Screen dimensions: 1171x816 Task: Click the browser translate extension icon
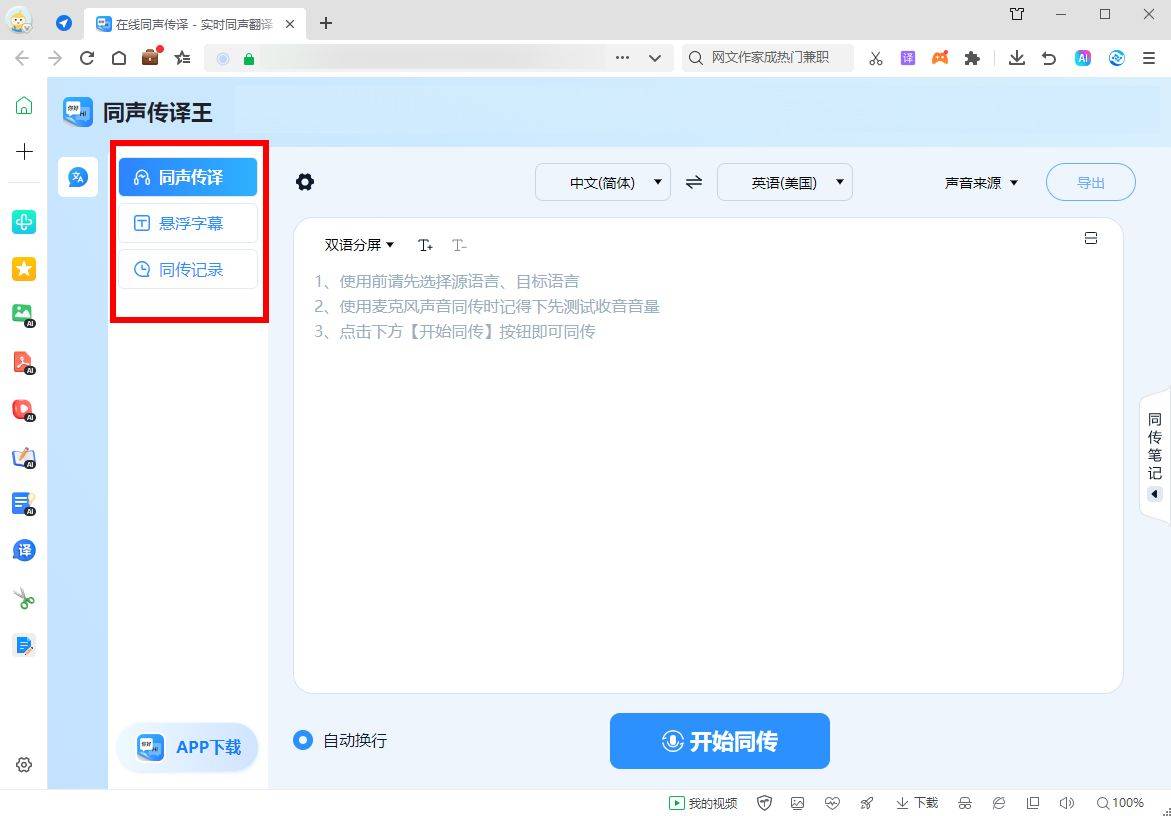(907, 58)
